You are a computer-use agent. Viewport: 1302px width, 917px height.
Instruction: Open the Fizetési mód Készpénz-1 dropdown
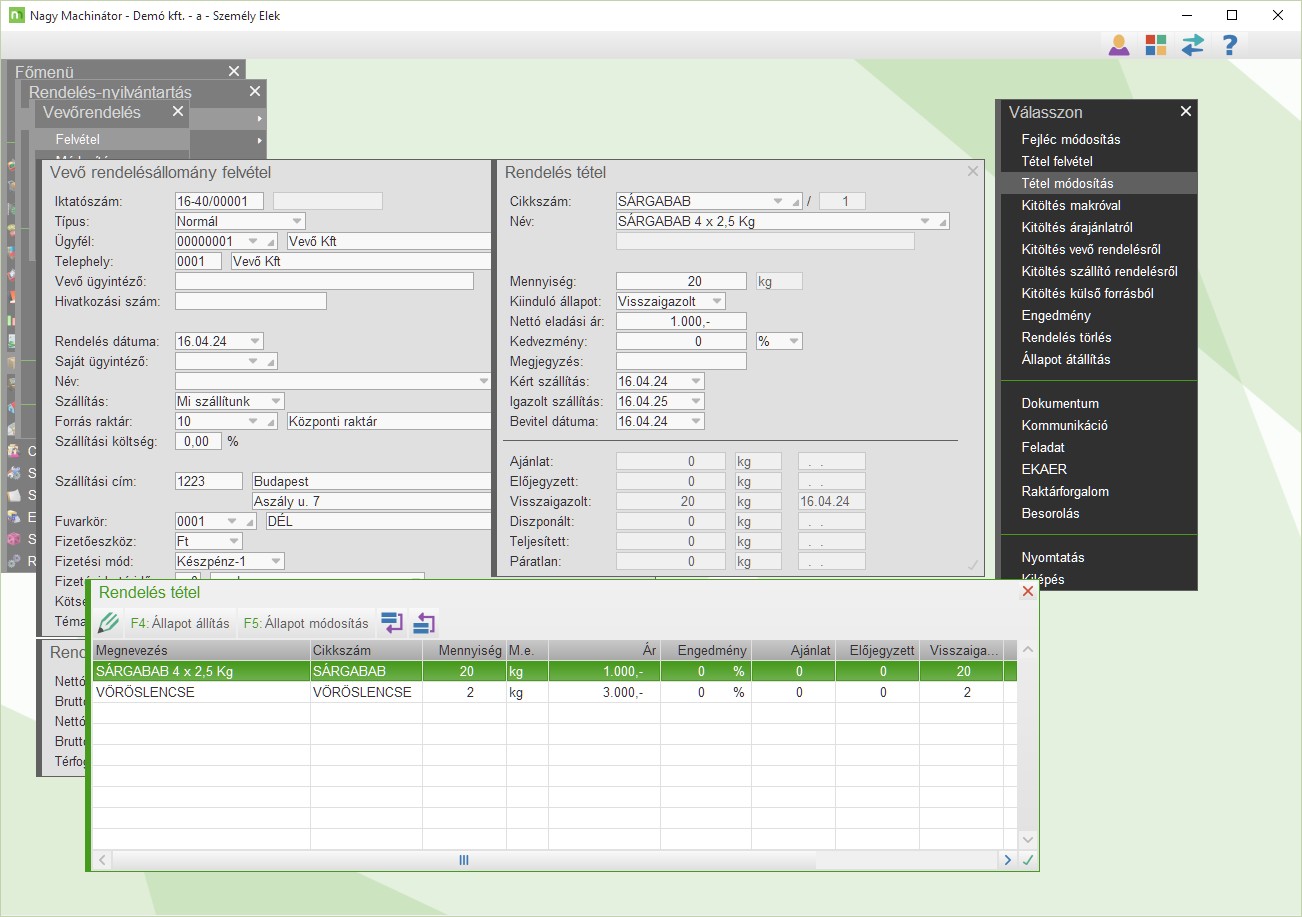(x=276, y=561)
